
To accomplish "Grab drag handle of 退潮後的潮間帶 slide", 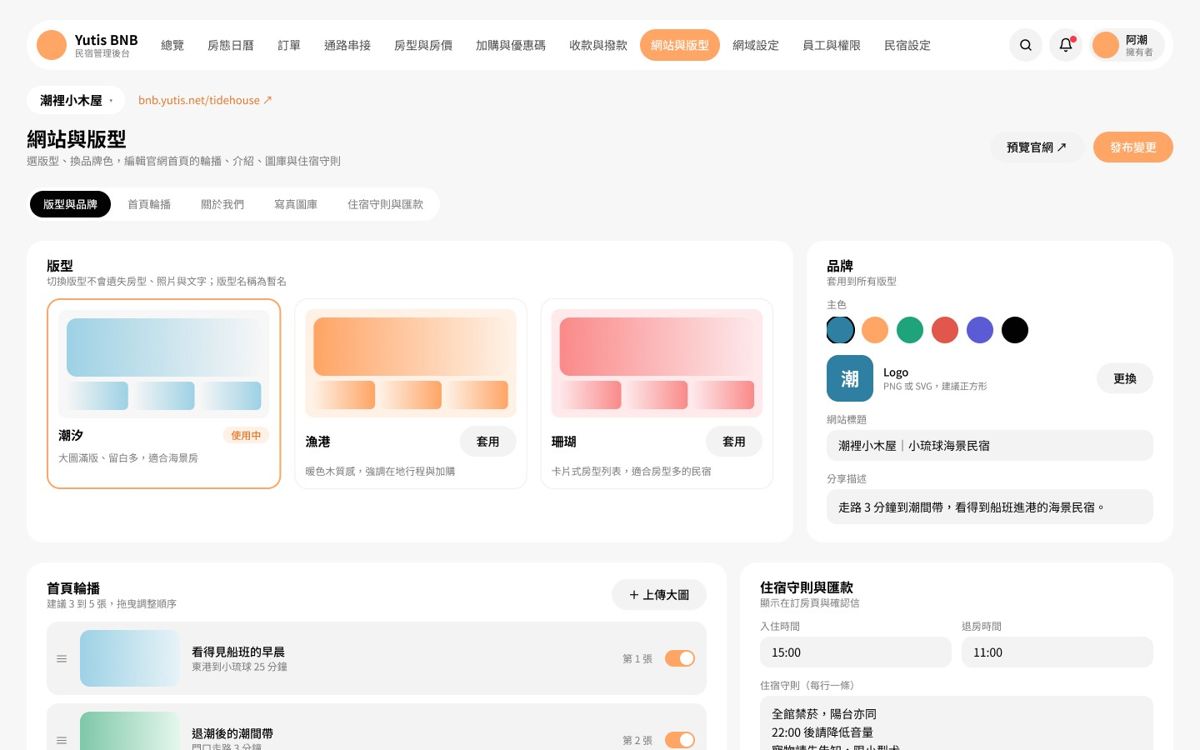I will 62,740.
